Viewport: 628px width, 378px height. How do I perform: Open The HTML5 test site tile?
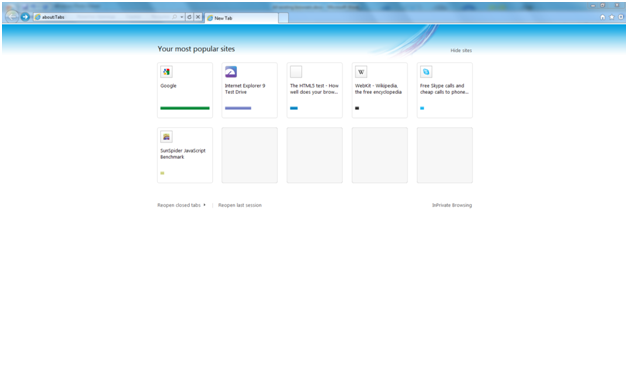point(314,90)
